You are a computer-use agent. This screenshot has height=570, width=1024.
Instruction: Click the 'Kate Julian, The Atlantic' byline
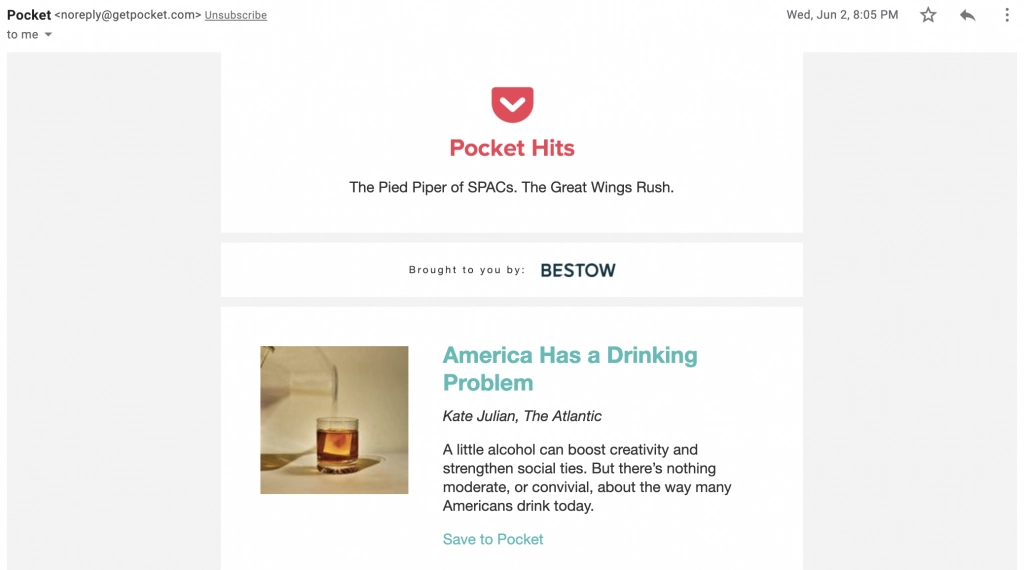522,416
